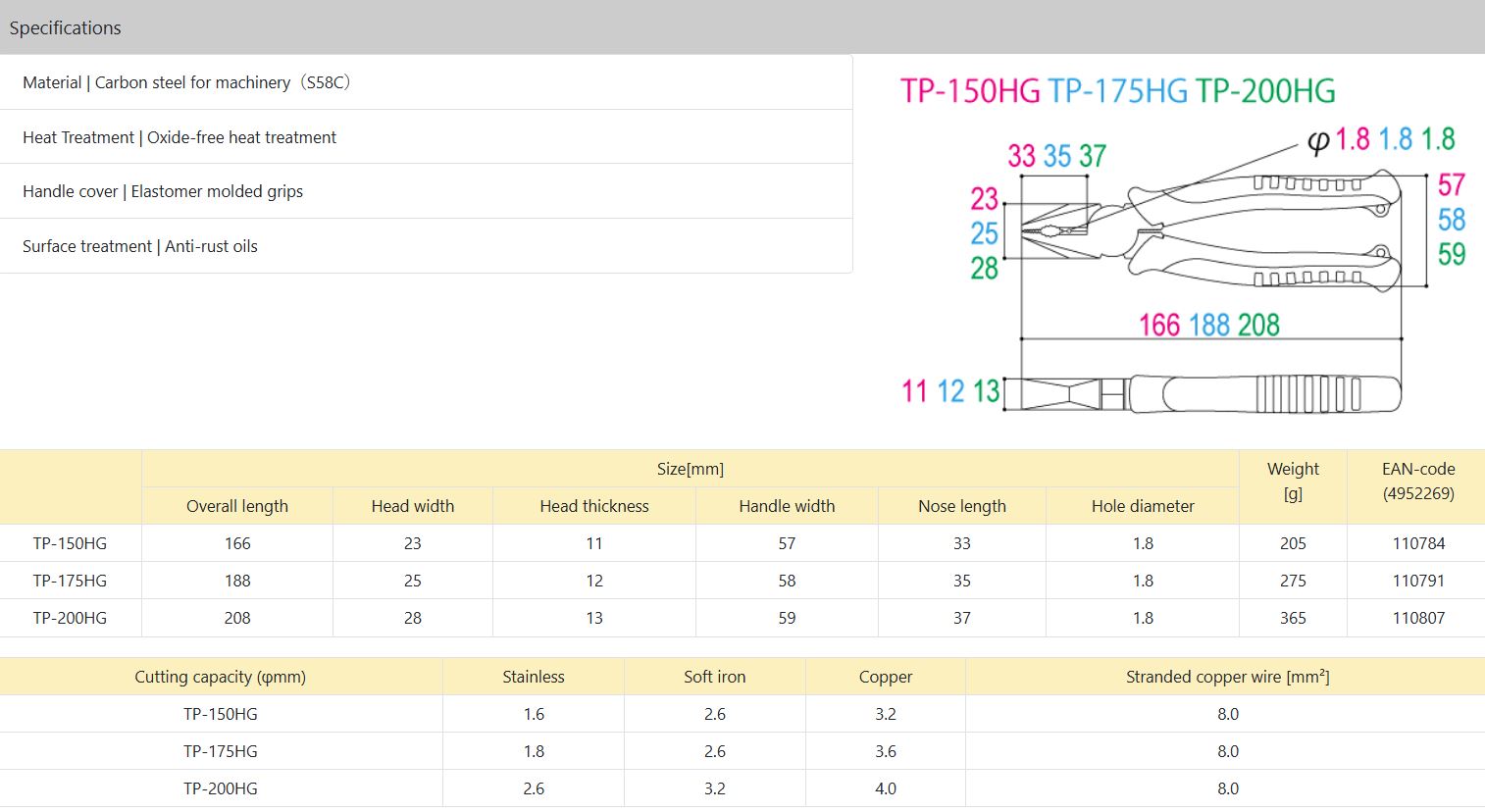Click the Size[mm] table header
The height and width of the screenshot is (812, 1485).
[x=691, y=469]
